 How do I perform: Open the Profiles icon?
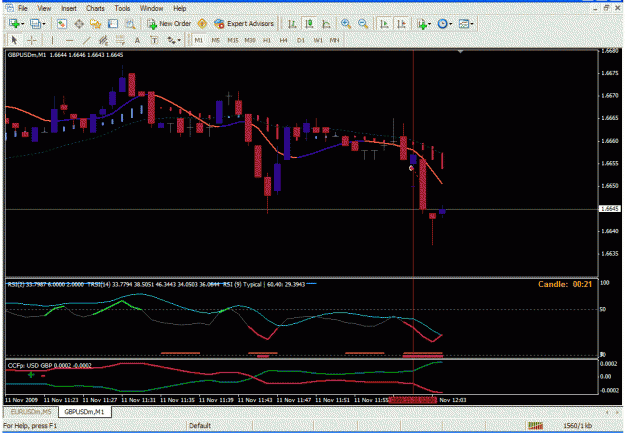click(x=35, y=24)
